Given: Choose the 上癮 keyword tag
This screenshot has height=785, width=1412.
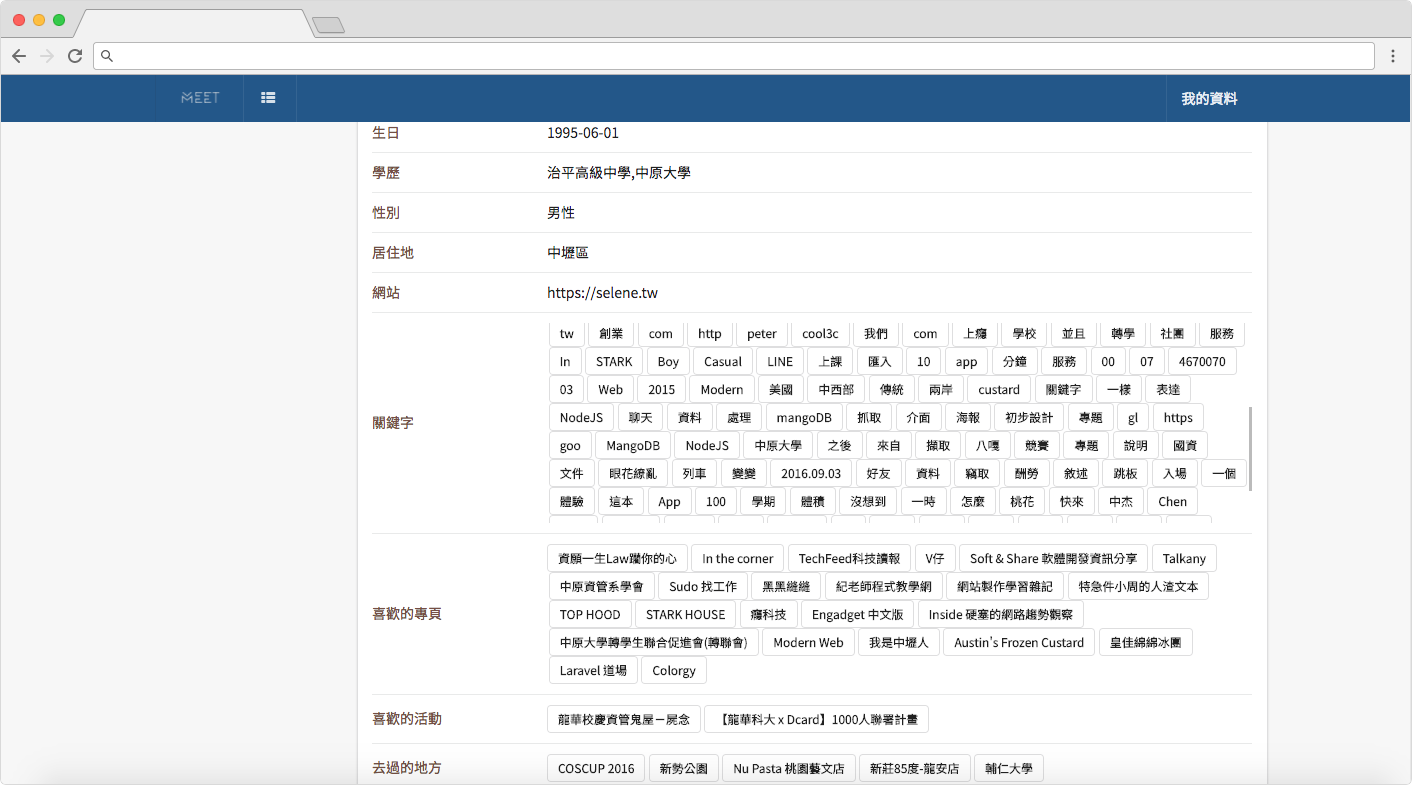Looking at the screenshot, I should pyautogui.click(x=975, y=334).
